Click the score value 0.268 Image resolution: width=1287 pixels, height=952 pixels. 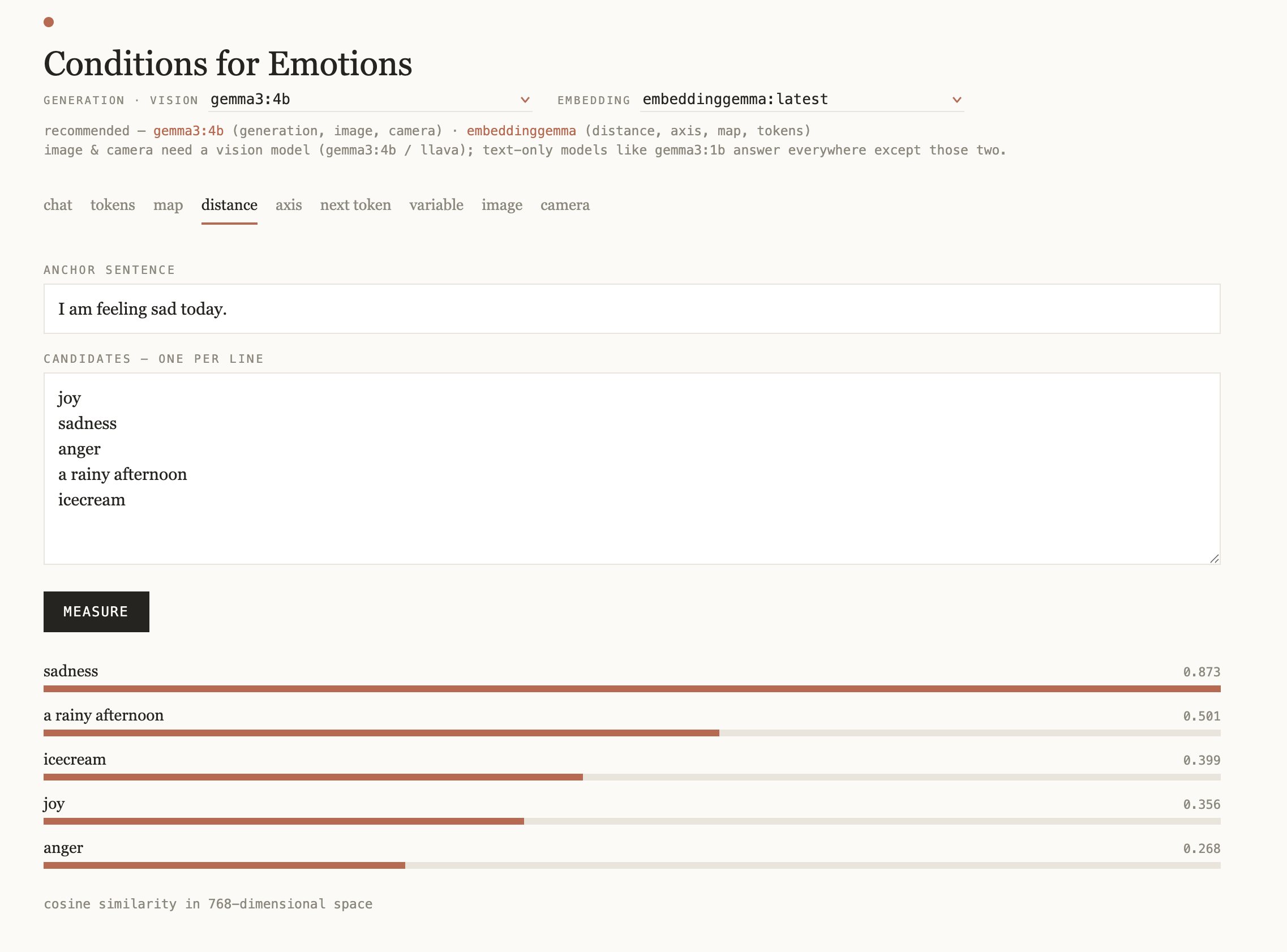[1202, 849]
